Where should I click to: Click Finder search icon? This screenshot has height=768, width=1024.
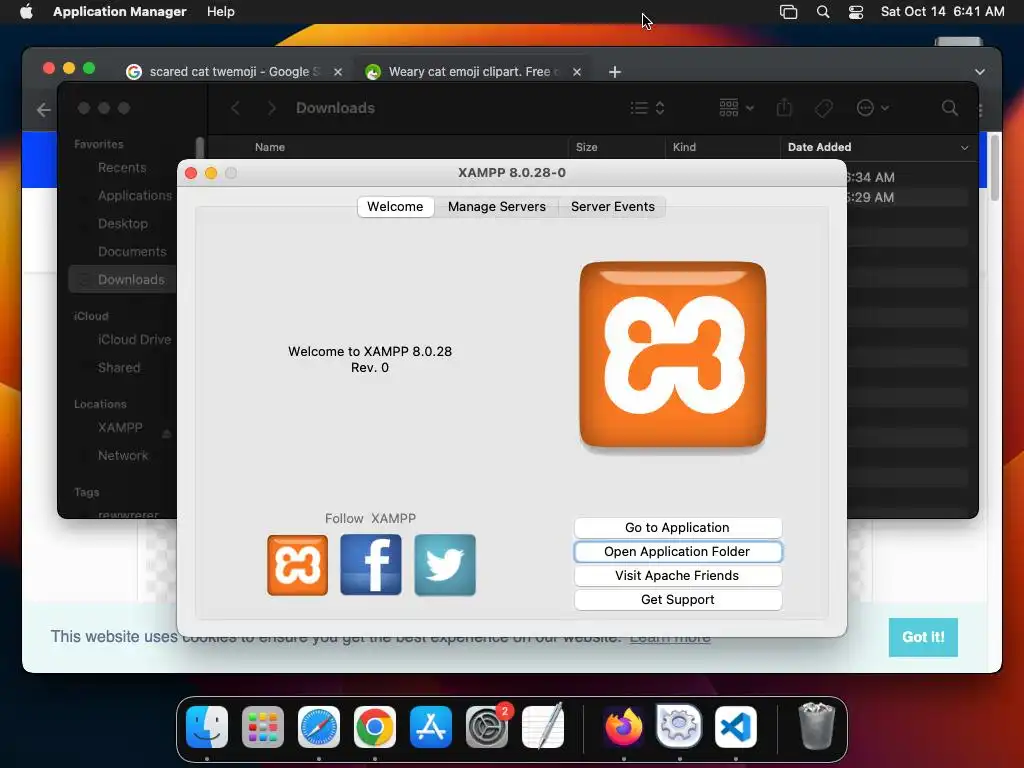(950, 108)
